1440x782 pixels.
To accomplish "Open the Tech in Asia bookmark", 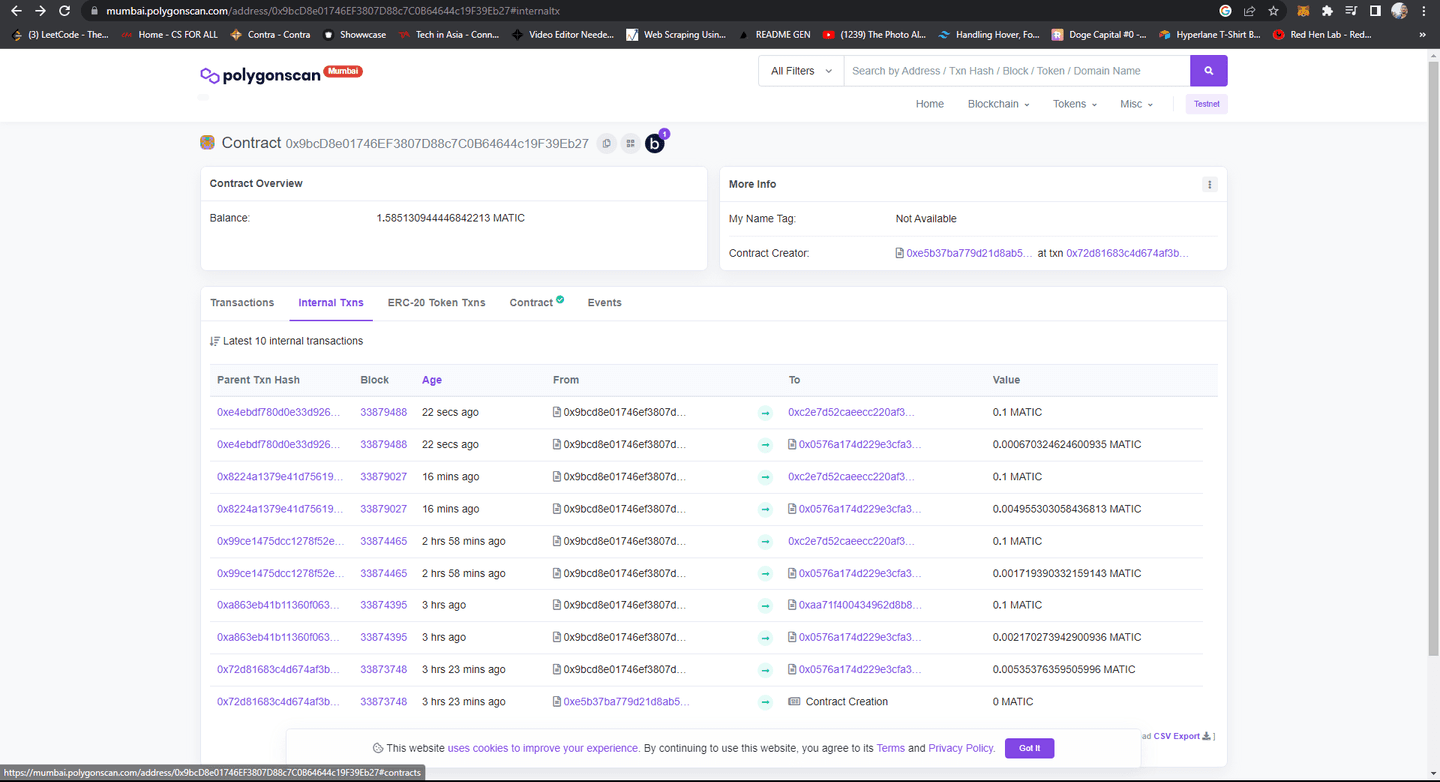I will pos(448,35).
